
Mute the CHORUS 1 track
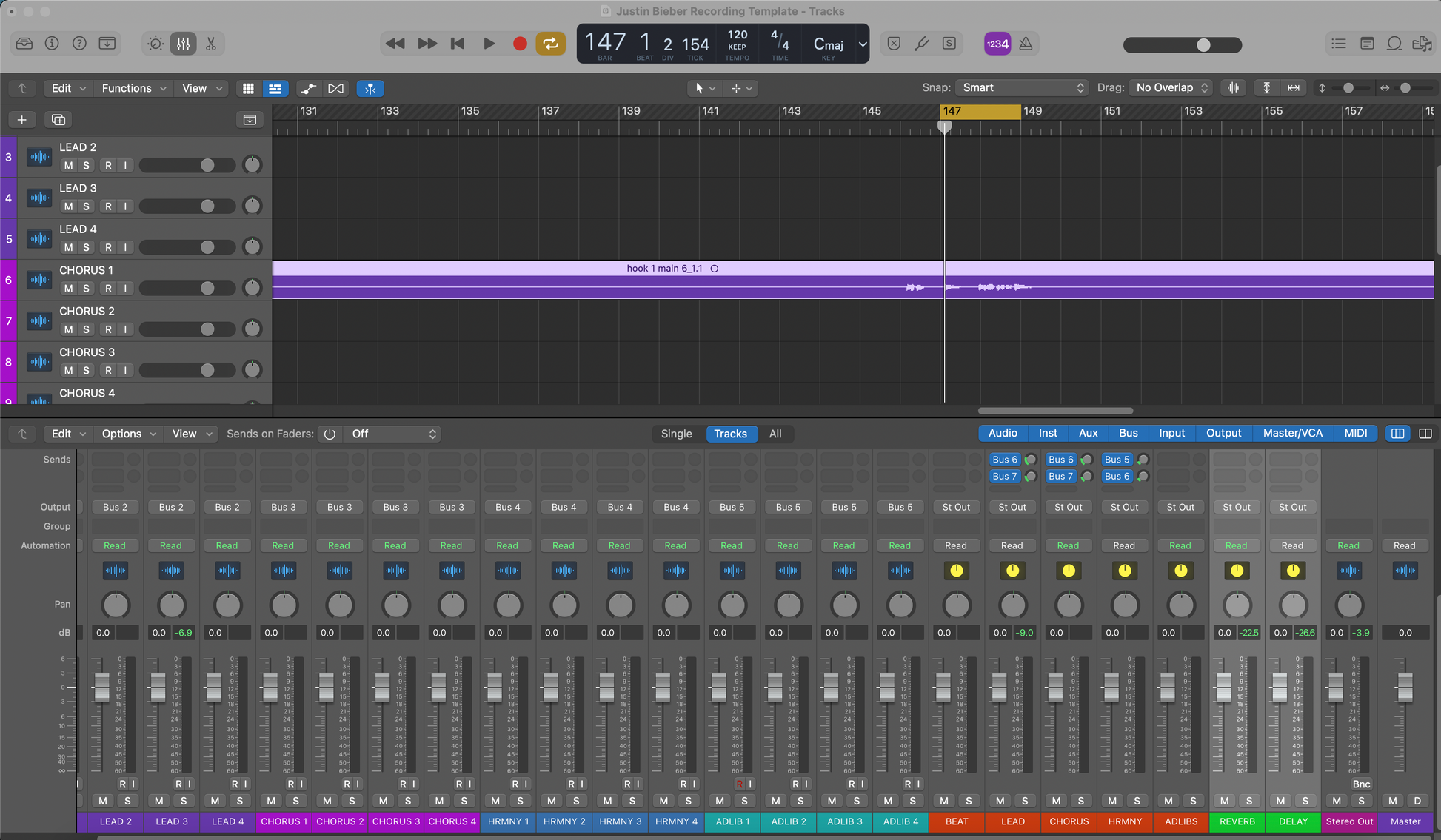69,289
